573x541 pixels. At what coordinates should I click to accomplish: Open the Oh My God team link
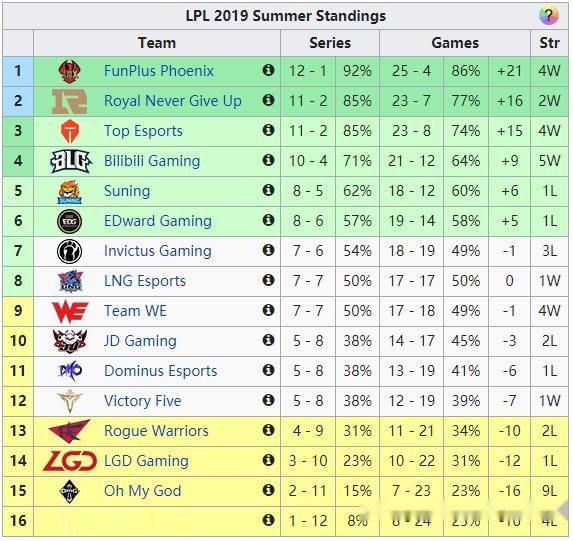pos(143,491)
